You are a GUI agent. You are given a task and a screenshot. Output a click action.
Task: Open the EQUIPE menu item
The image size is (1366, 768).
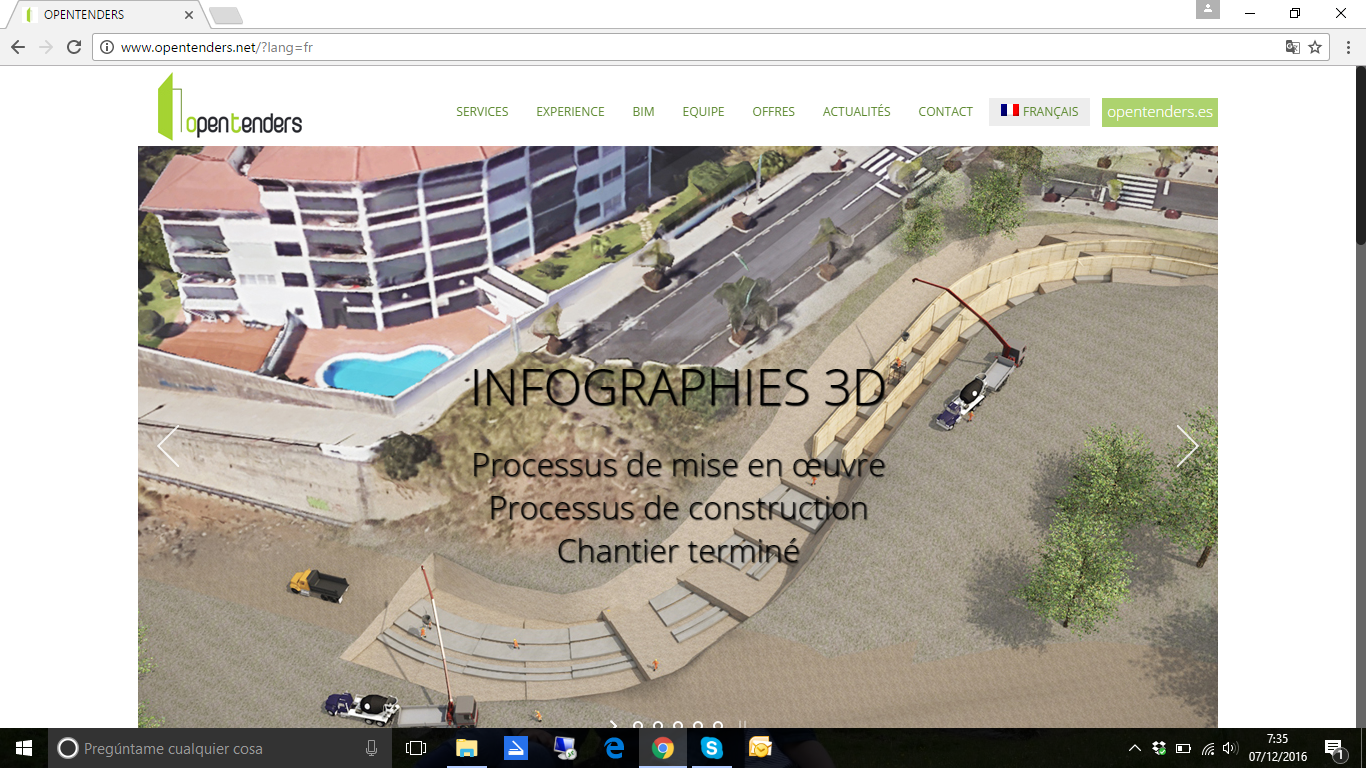click(x=703, y=112)
